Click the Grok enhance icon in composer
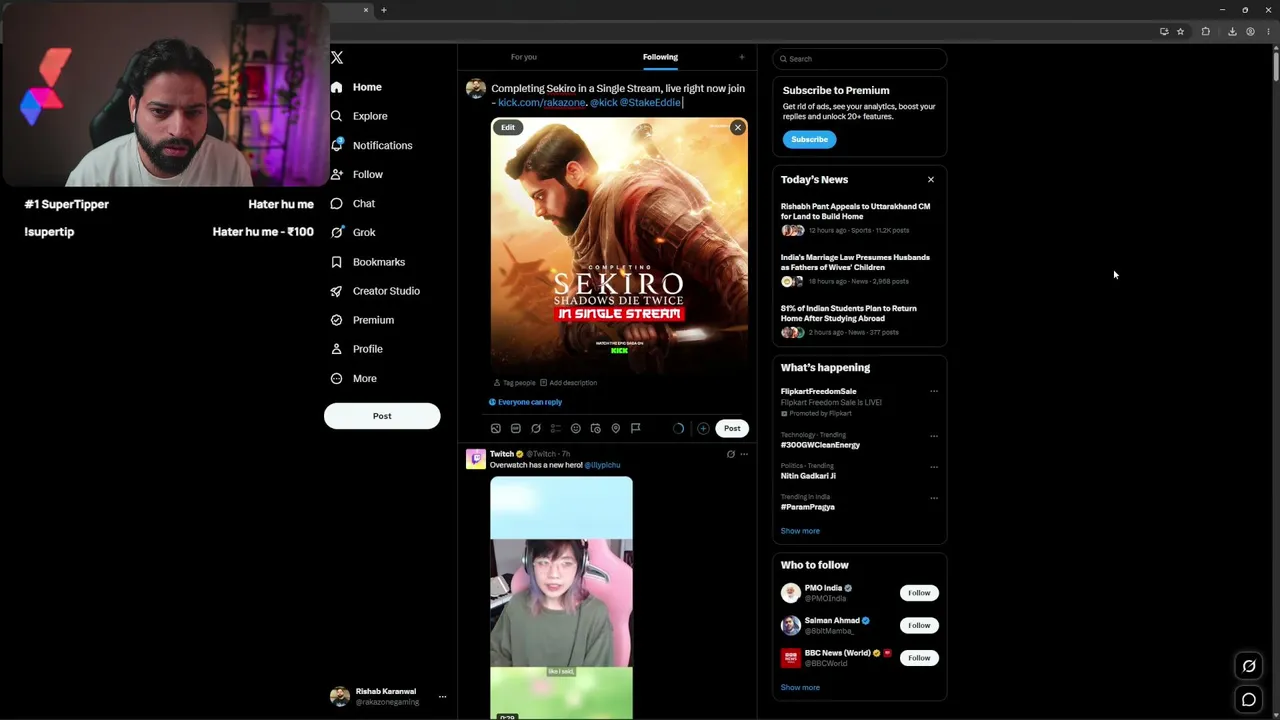The image size is (1280, 720). [536, 429]
